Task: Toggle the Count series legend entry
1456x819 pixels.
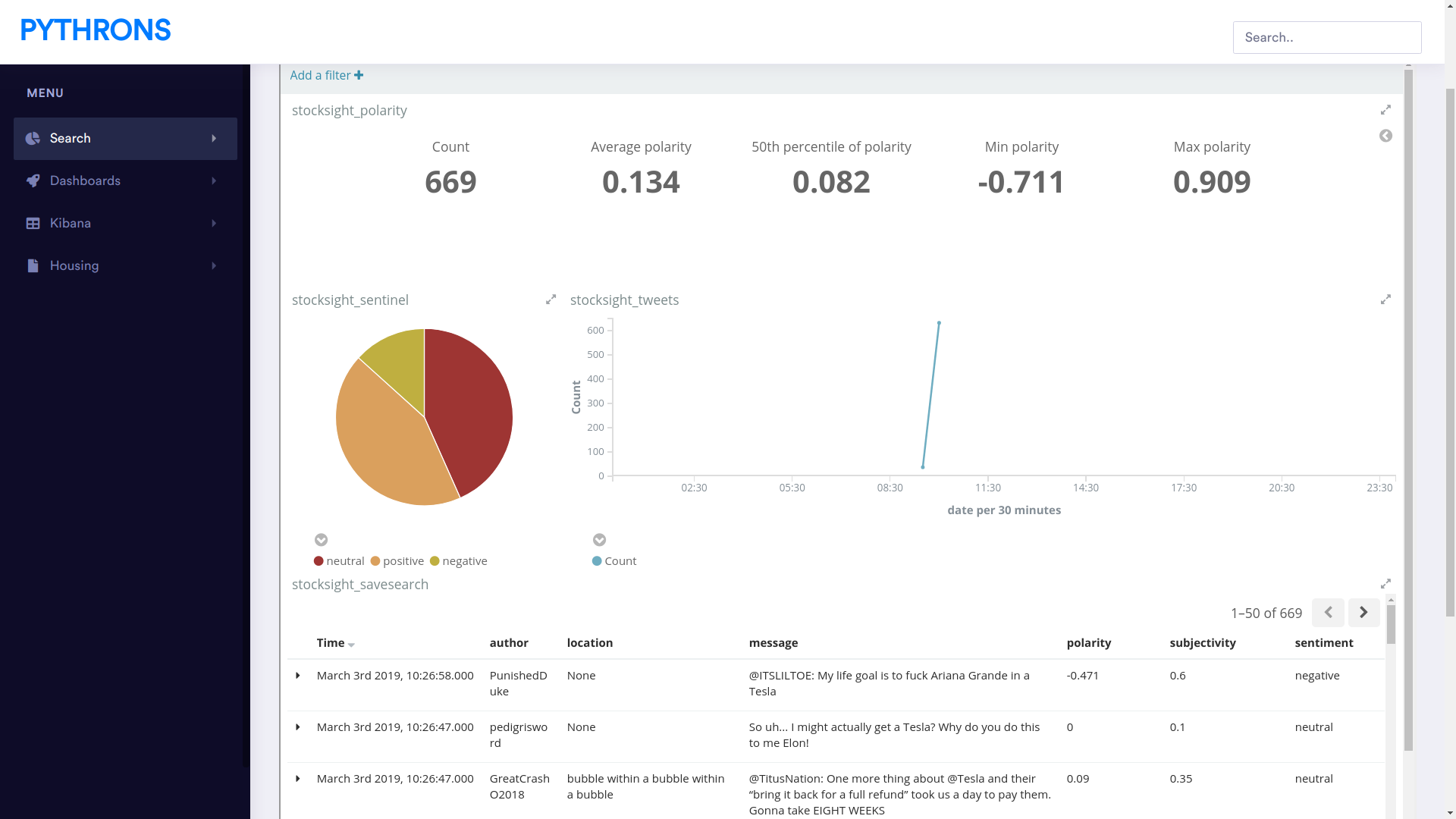Action: (x=614, y=561)
